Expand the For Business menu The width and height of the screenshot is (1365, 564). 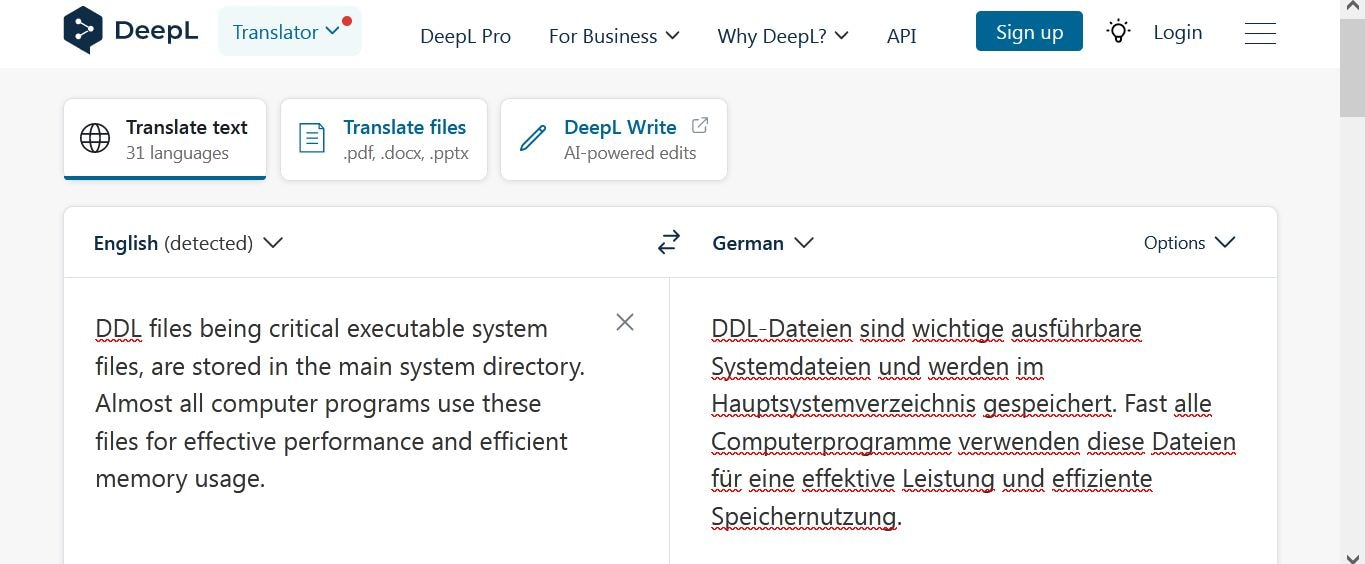click(614, 36)
